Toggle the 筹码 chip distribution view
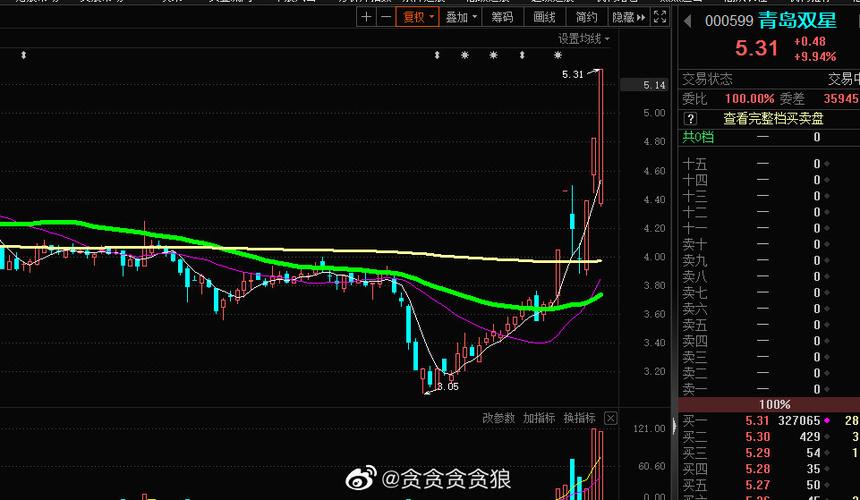The image size is (860, 500). click(x=502, y=17)
